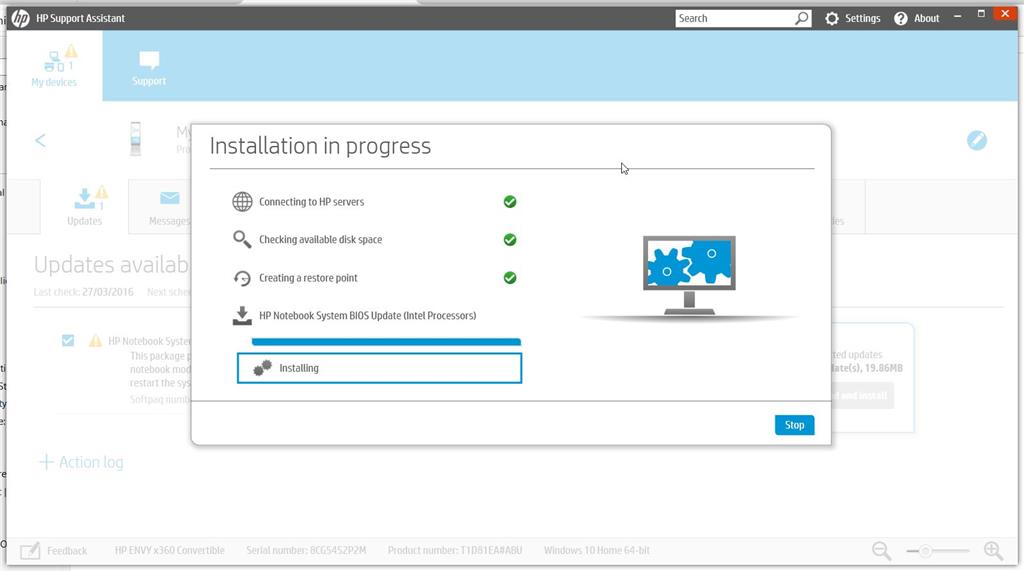Click 'Last check: 27/03/2016' text
This screenshot has width=1024, height=571.
point(84,292)
